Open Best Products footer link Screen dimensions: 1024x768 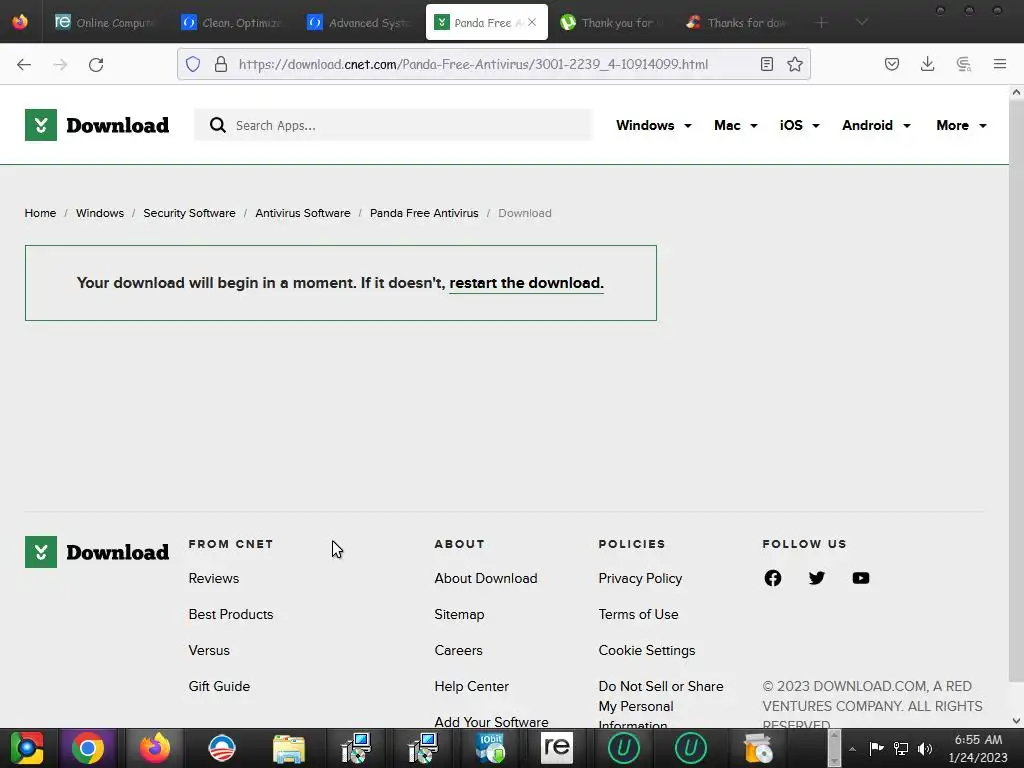[231, 614]
